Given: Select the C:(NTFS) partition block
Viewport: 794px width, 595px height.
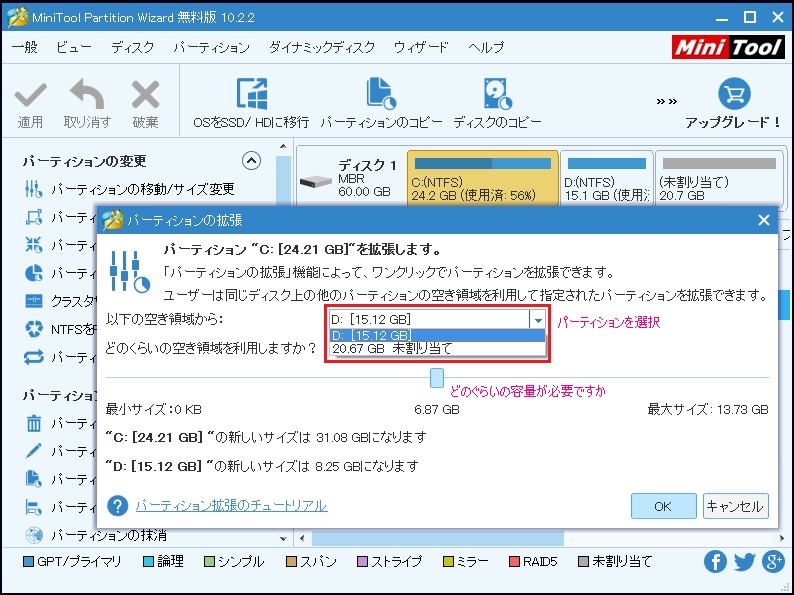Looking at the screenshot, I should coord(483,178).
